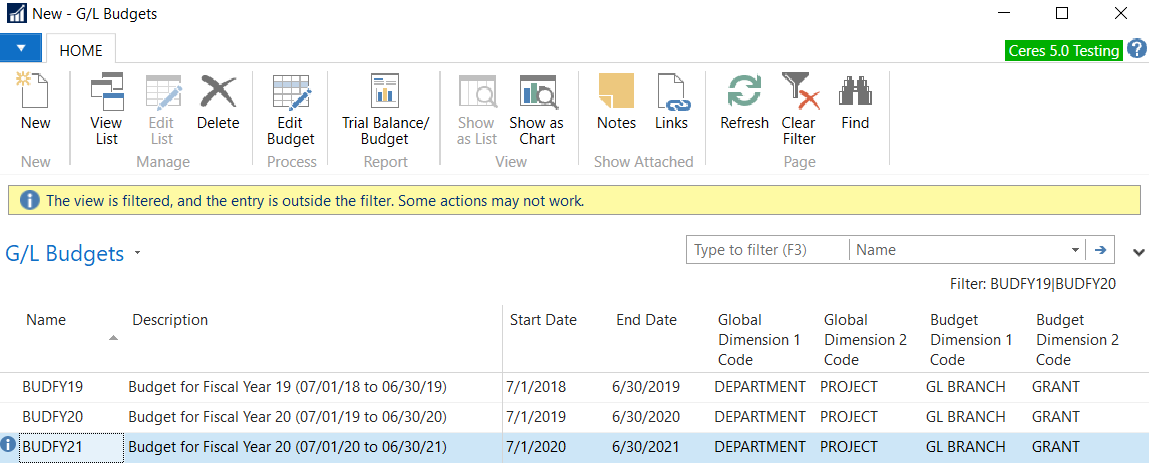The height and width of the screenshot is (463, 1149).
Task: Open Edit Budget from the ribbon
Action: [x=290, y=108]
